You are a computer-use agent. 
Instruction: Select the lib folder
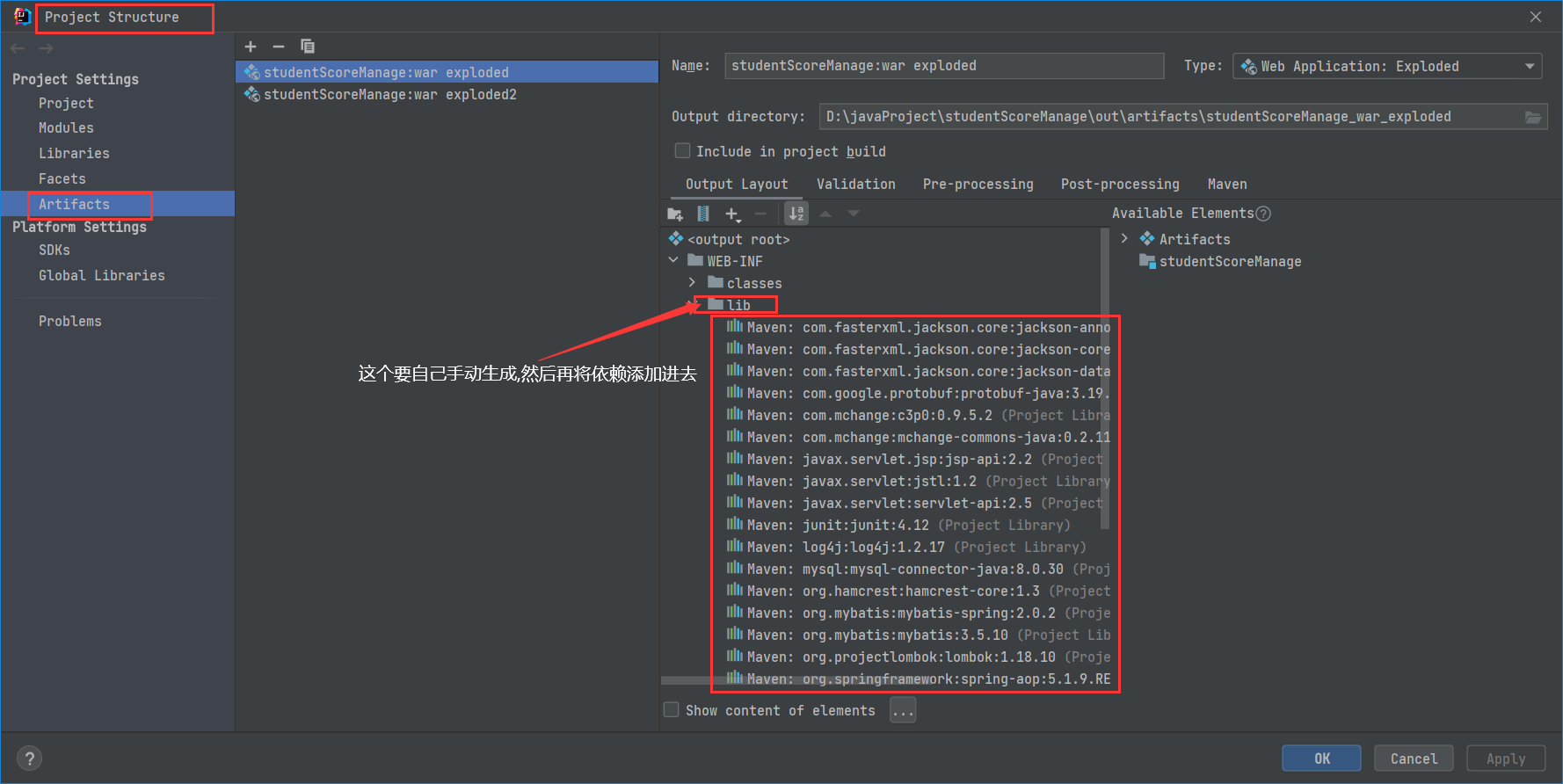click(730, 305)
